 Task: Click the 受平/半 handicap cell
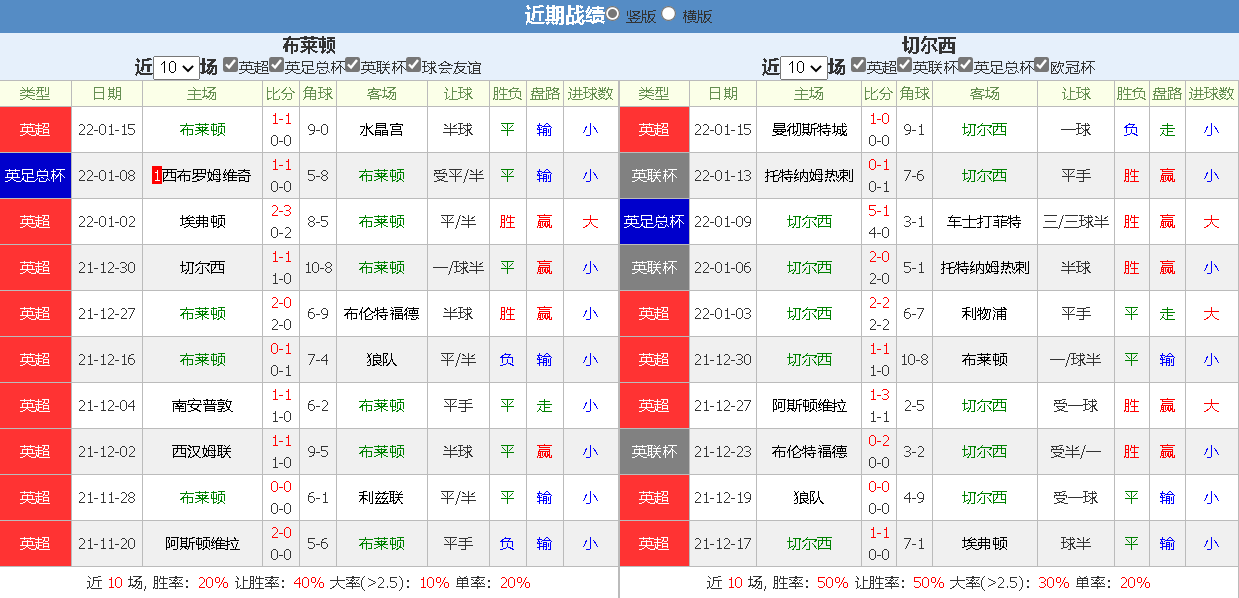coord(458,175)
